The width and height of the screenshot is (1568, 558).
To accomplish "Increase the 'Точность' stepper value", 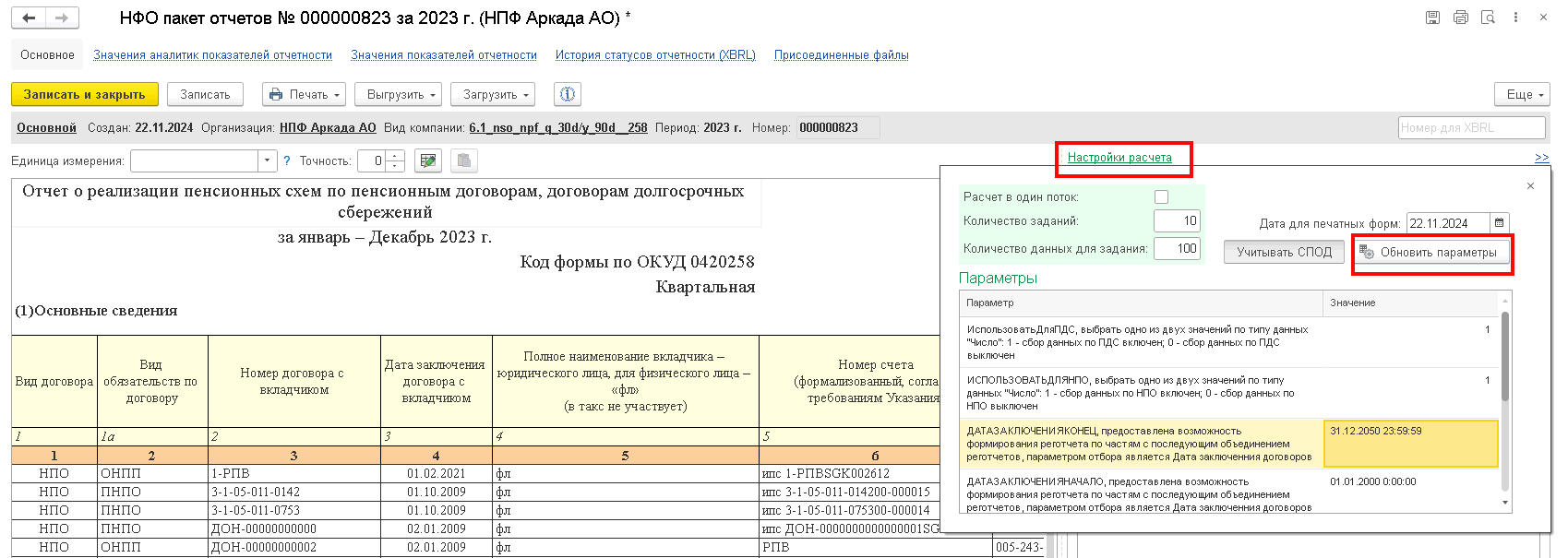I will click(395, 157).
